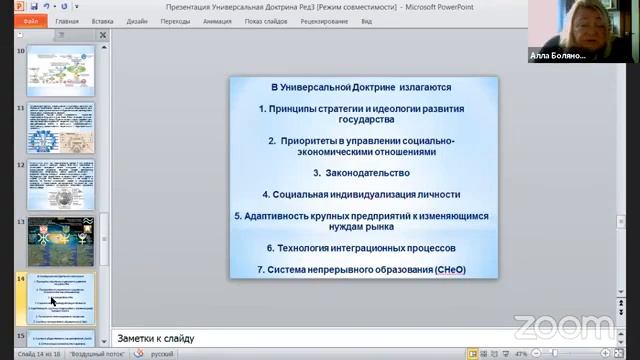
Task: Click the text '3. Законодательство' on slide
Action: (362, 173)
